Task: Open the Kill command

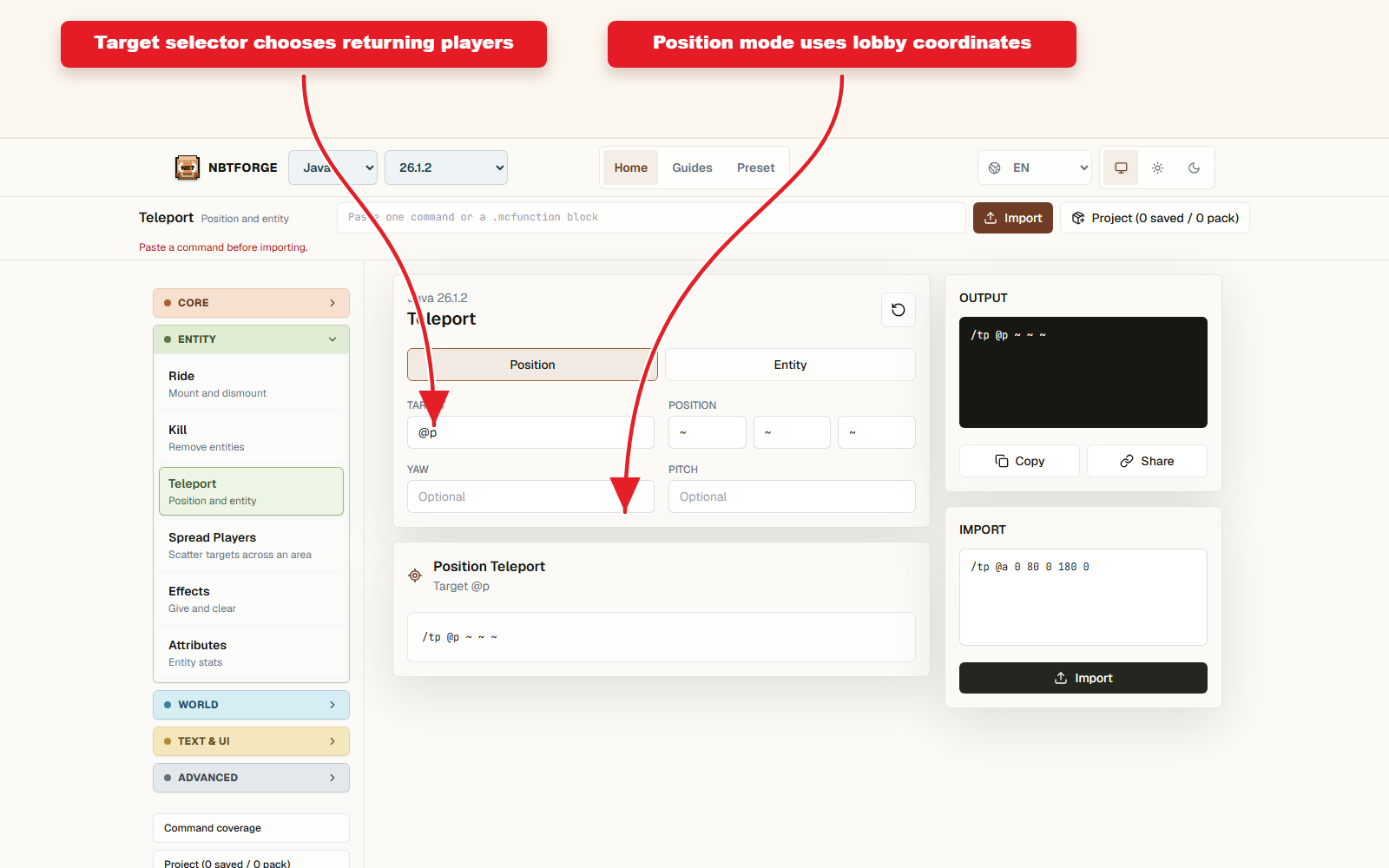Action: point(251,437)
